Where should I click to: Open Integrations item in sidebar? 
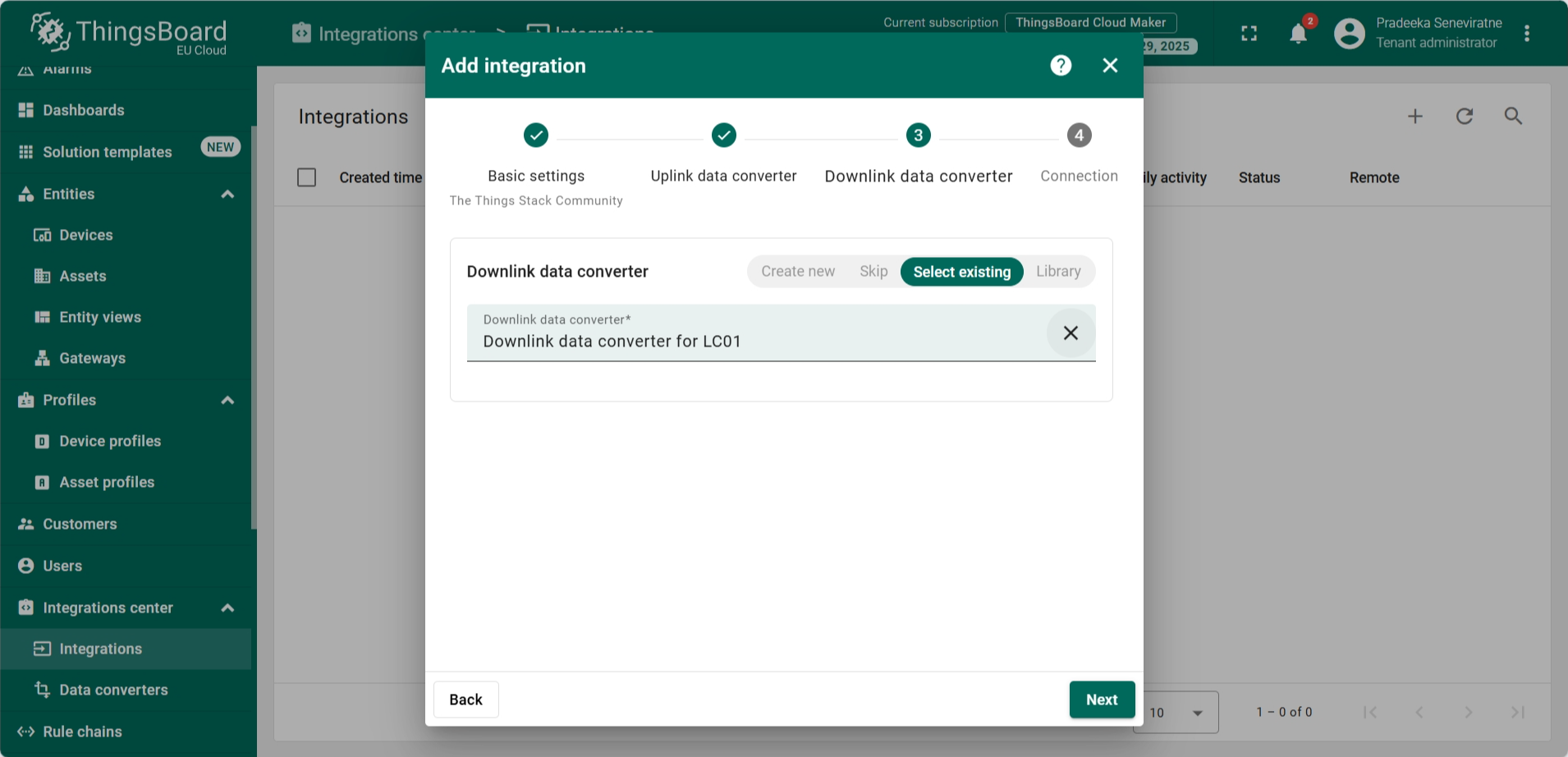point(126,649)
